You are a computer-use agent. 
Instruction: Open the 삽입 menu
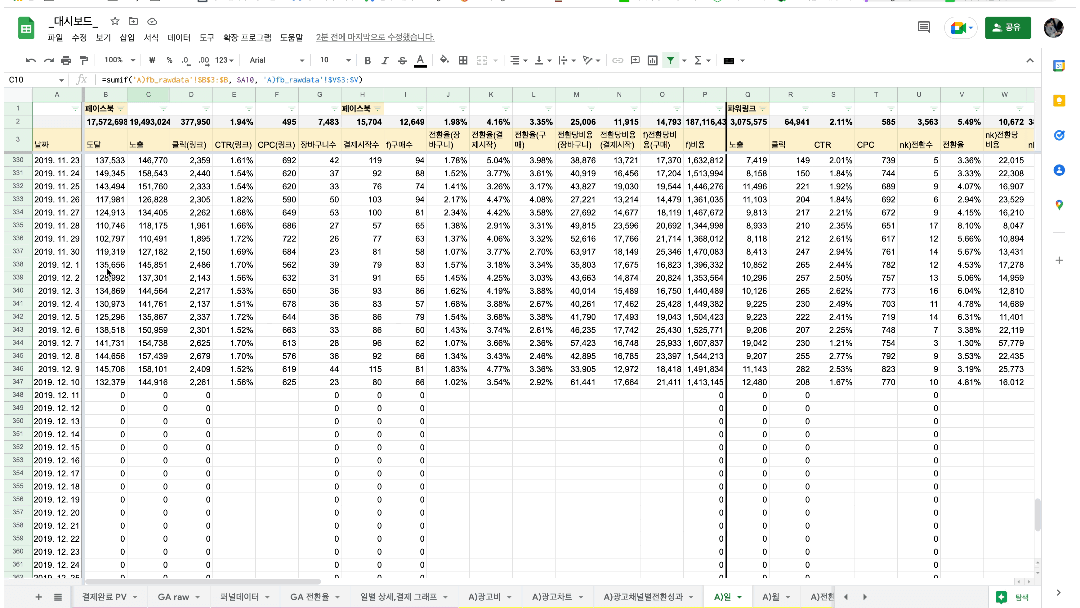pos(127,37)
